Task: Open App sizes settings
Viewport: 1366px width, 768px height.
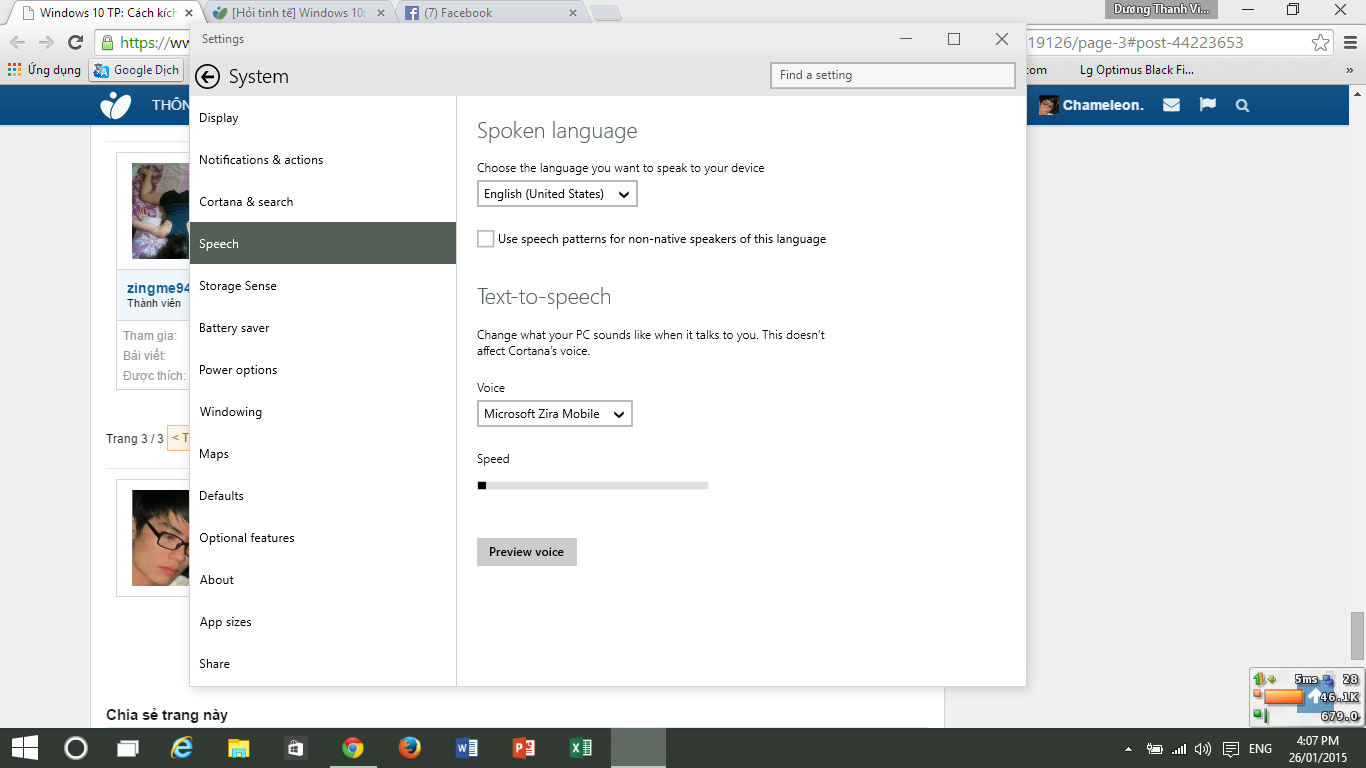Action: tap(323, 622)
